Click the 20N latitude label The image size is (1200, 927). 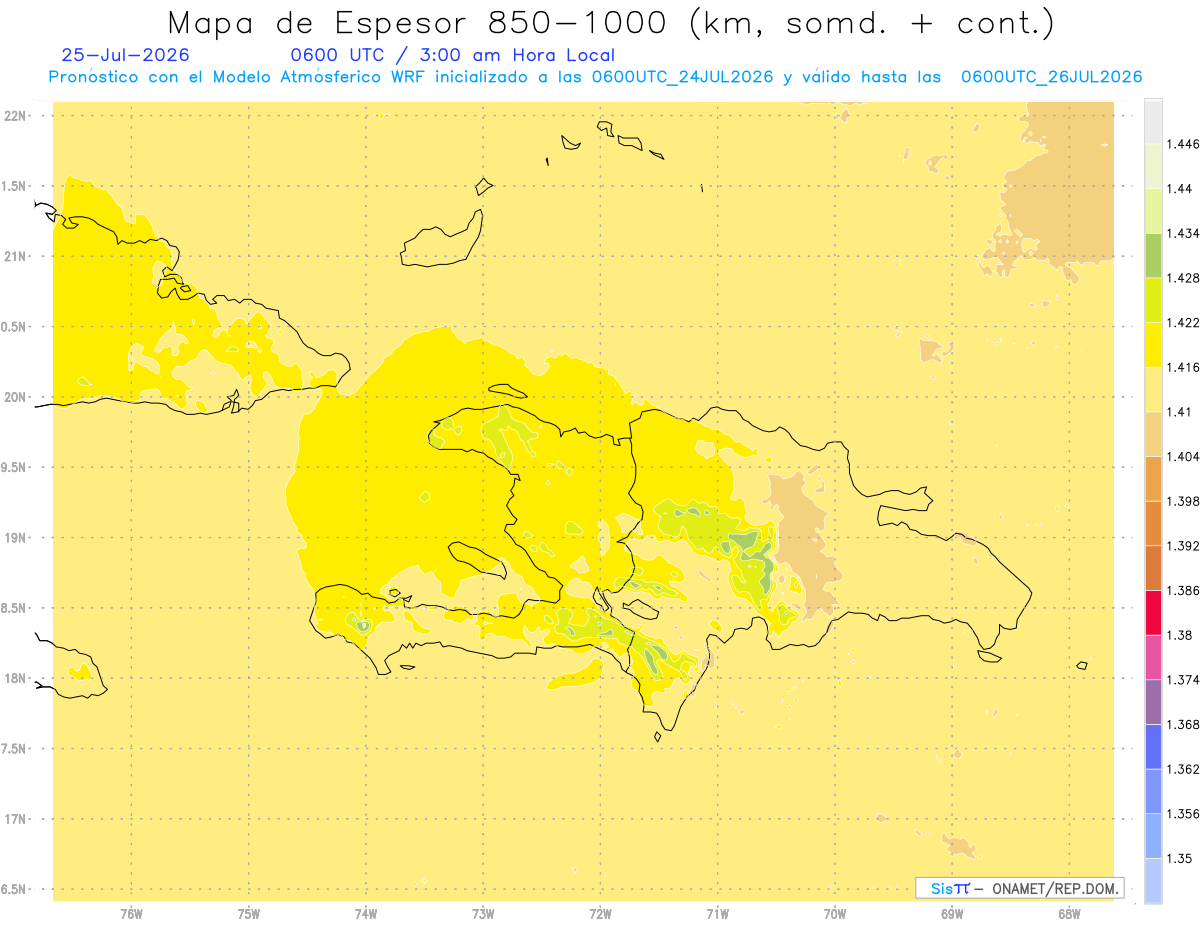click(x=16, y=398)
